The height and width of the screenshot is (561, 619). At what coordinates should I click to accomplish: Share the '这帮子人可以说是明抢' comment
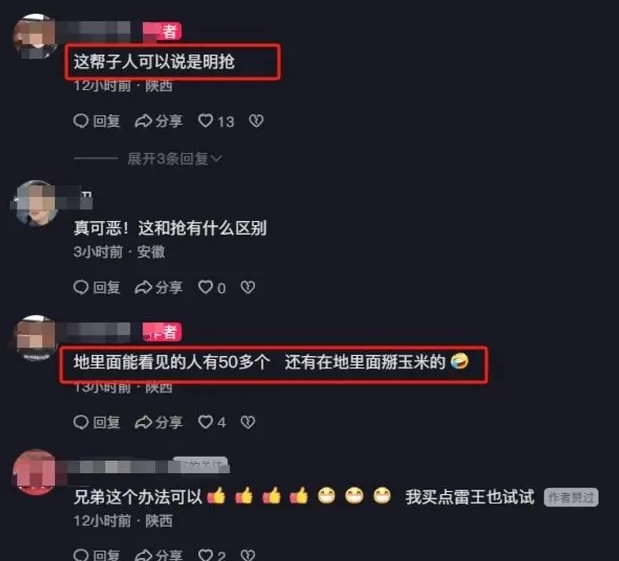point(159,121)
